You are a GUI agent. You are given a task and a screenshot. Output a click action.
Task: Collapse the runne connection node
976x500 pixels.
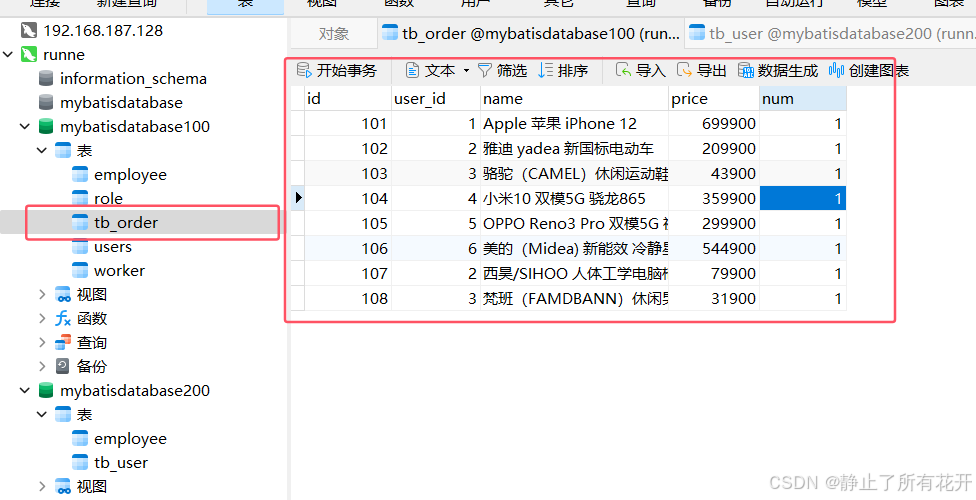[x=8, y=55]
